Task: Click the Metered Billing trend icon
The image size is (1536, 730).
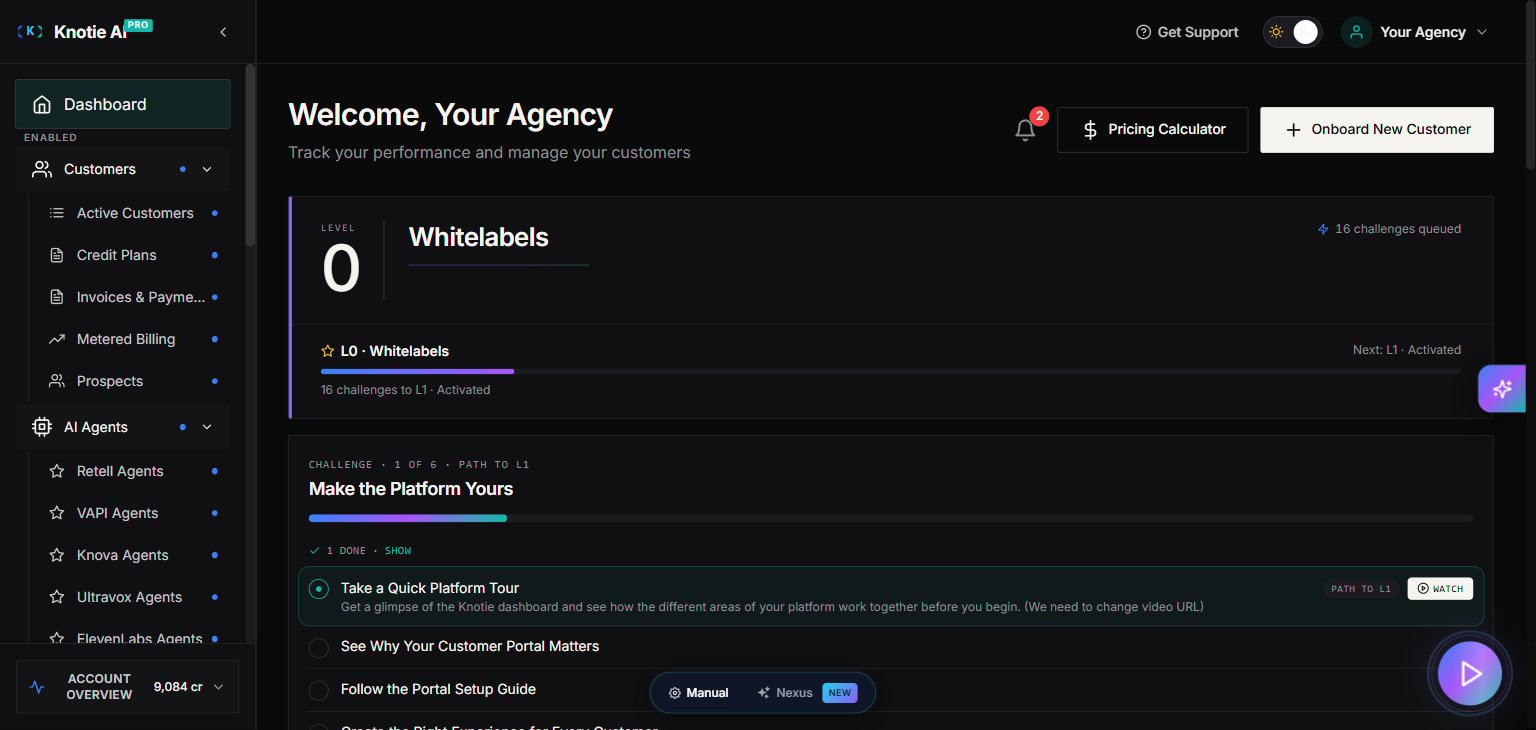Action: pos(57,339)
